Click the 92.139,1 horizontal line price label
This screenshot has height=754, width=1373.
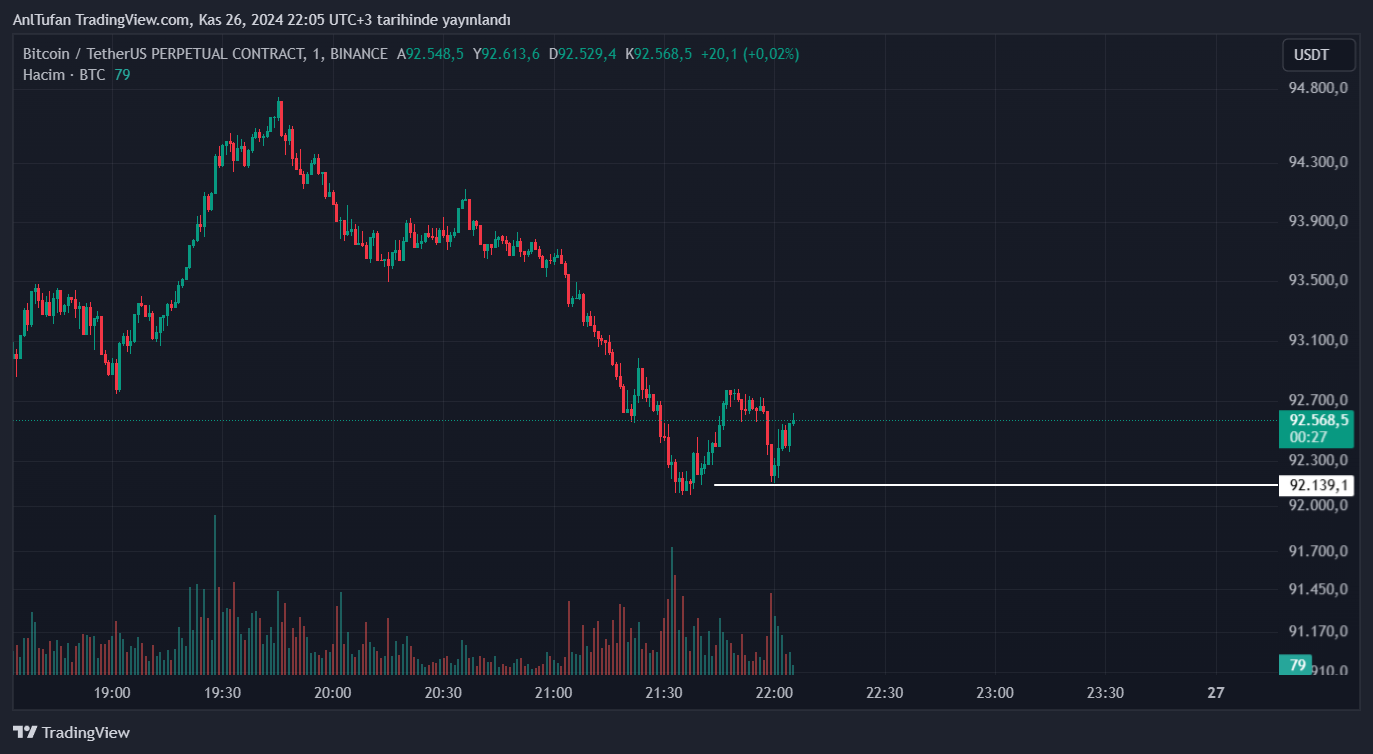[1316, 485]
